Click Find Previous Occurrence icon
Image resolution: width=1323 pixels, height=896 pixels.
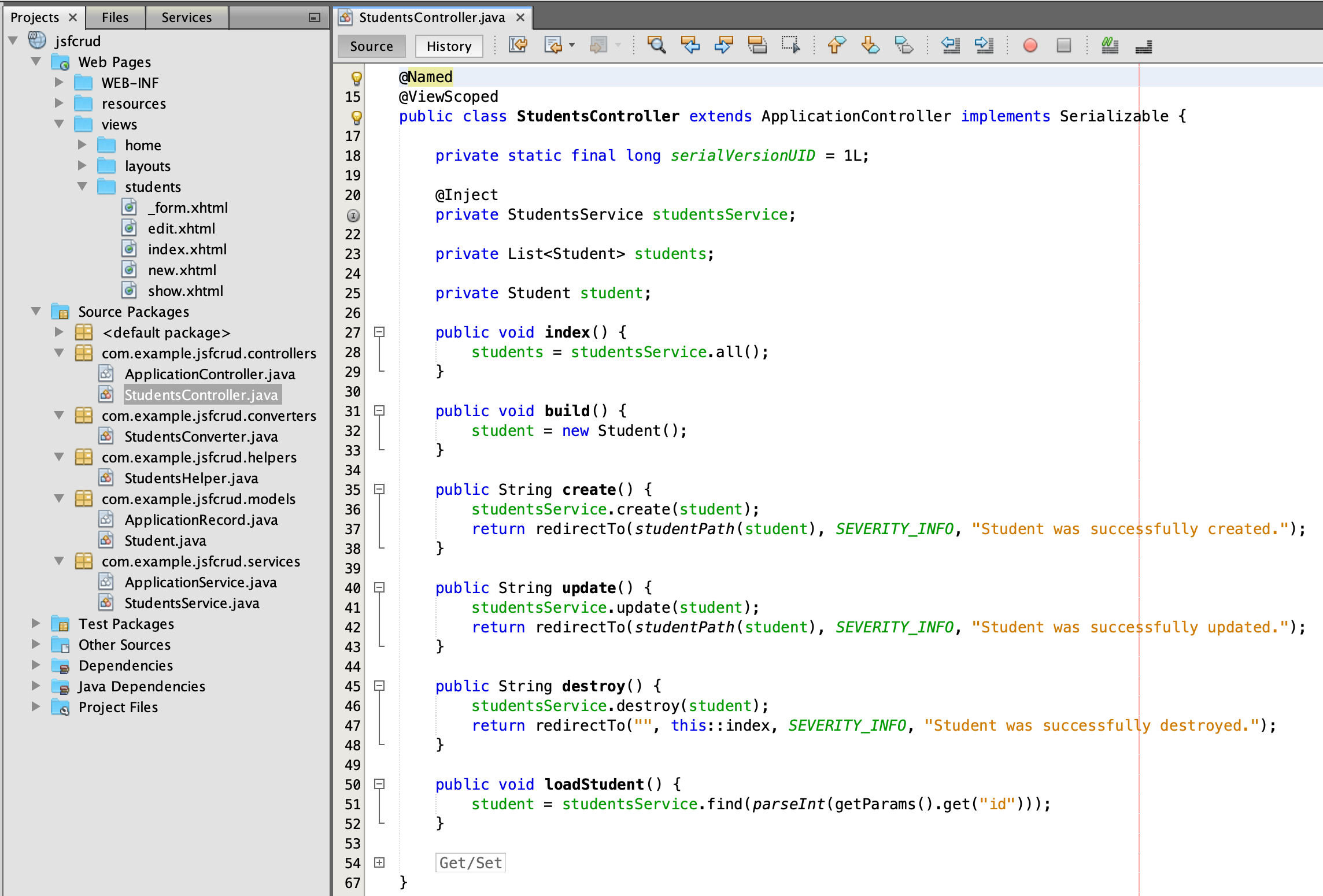pyautogui.click(x=690, y=45)
